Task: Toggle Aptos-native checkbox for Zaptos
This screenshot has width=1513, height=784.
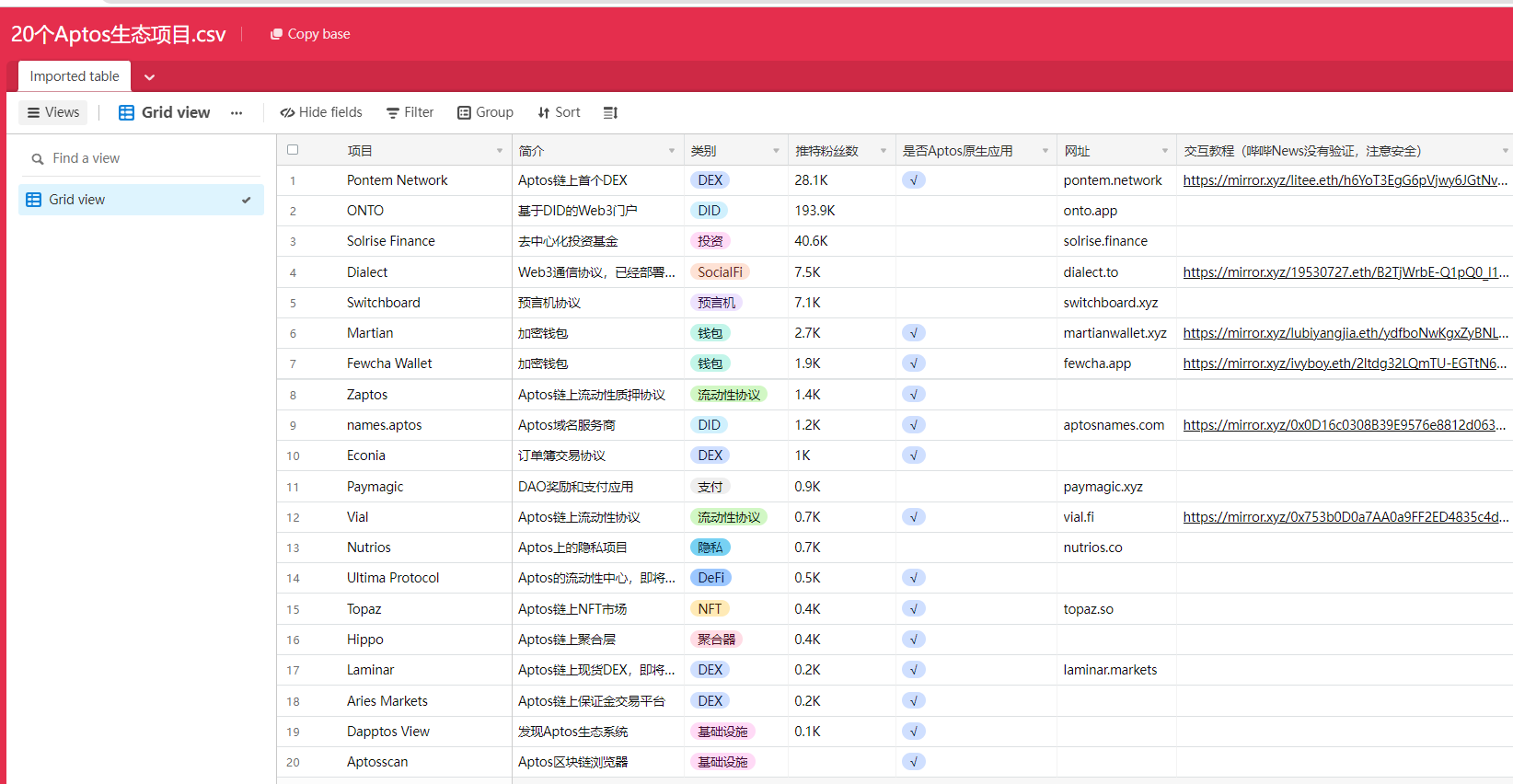Action: pyautogui.click(x=914, y=395)
